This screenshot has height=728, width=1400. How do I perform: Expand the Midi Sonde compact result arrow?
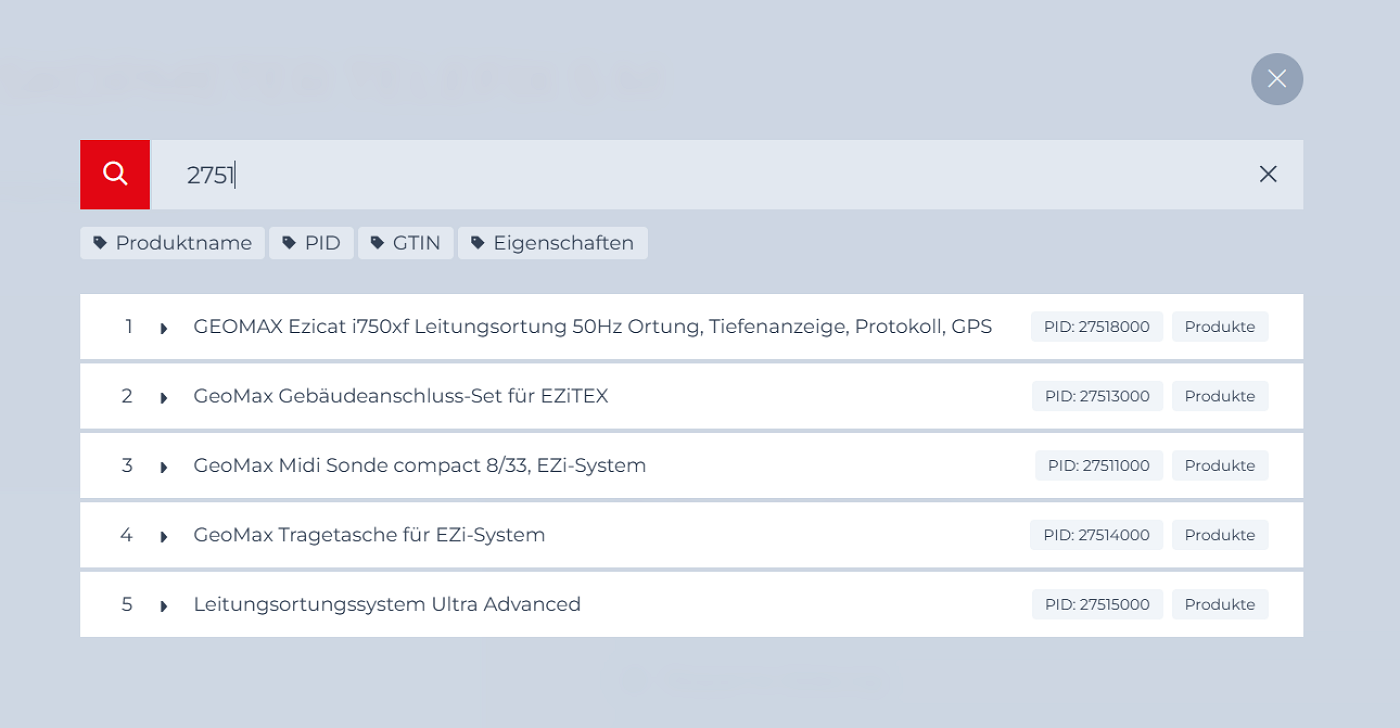coord(164,467)
